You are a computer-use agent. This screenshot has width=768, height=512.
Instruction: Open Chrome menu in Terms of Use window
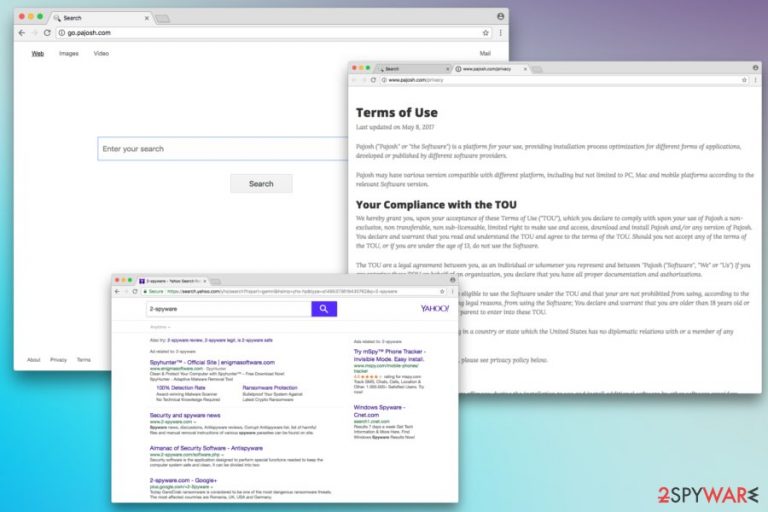coord(755,80)
